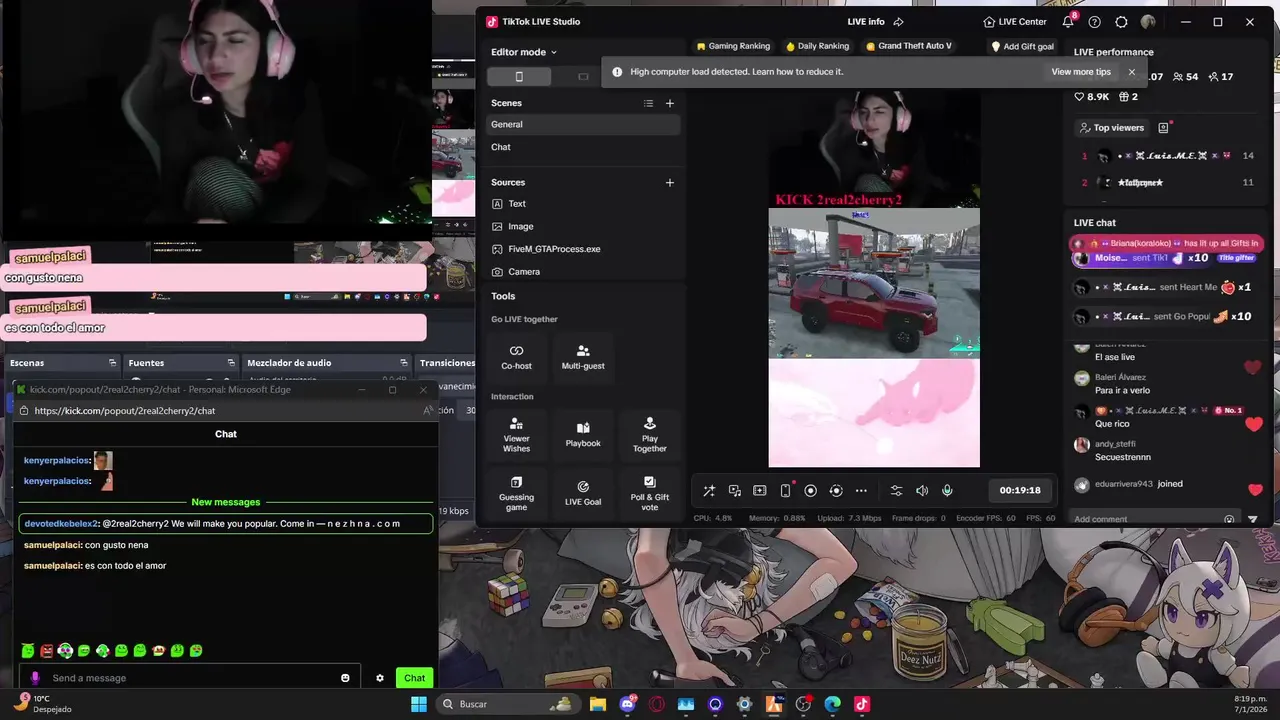1280x720 pixels.
Task: Click New messages divider in Kick chat
Action: point(226,502)
